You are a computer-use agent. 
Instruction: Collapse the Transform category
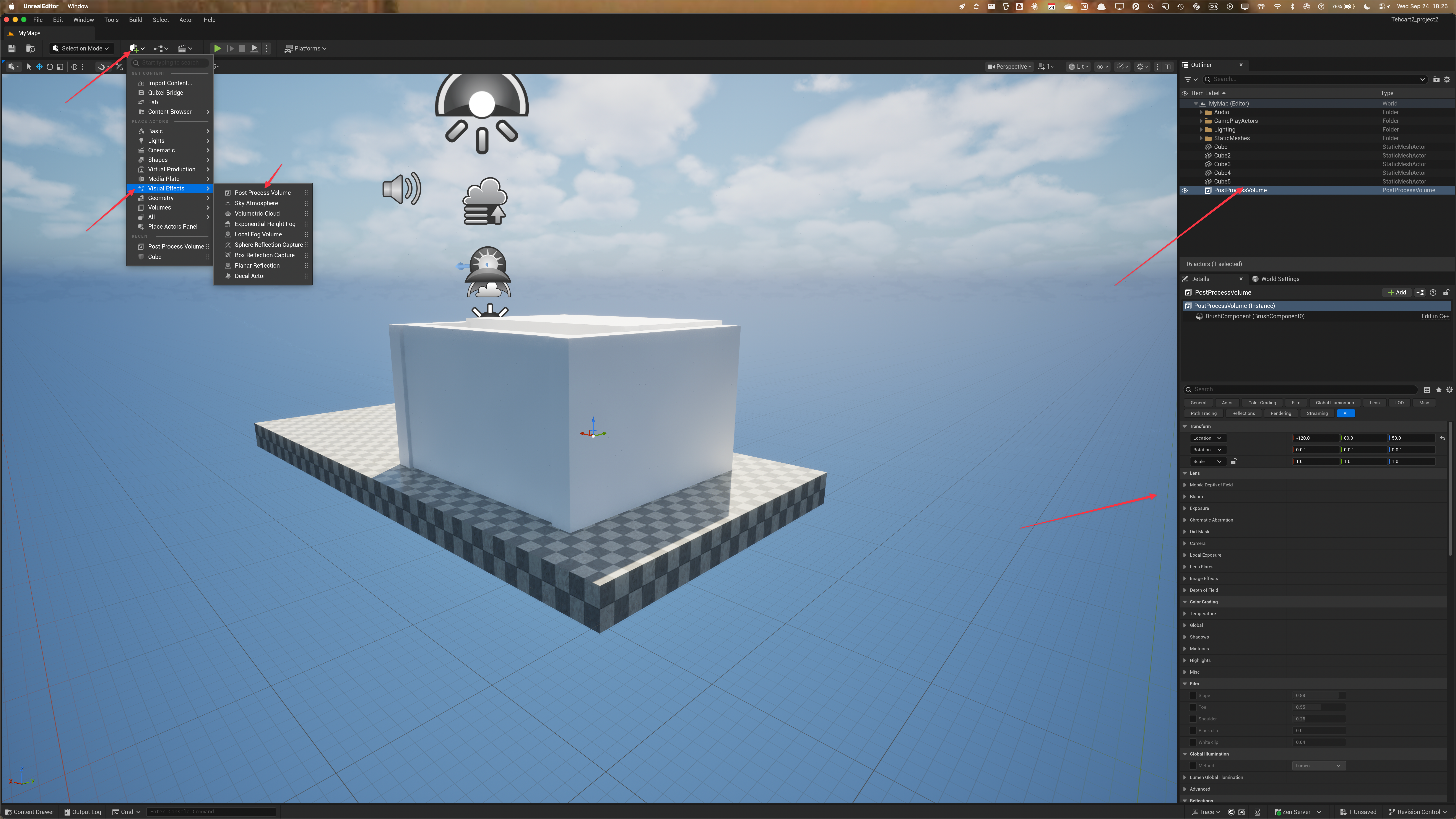point(1185,427)
